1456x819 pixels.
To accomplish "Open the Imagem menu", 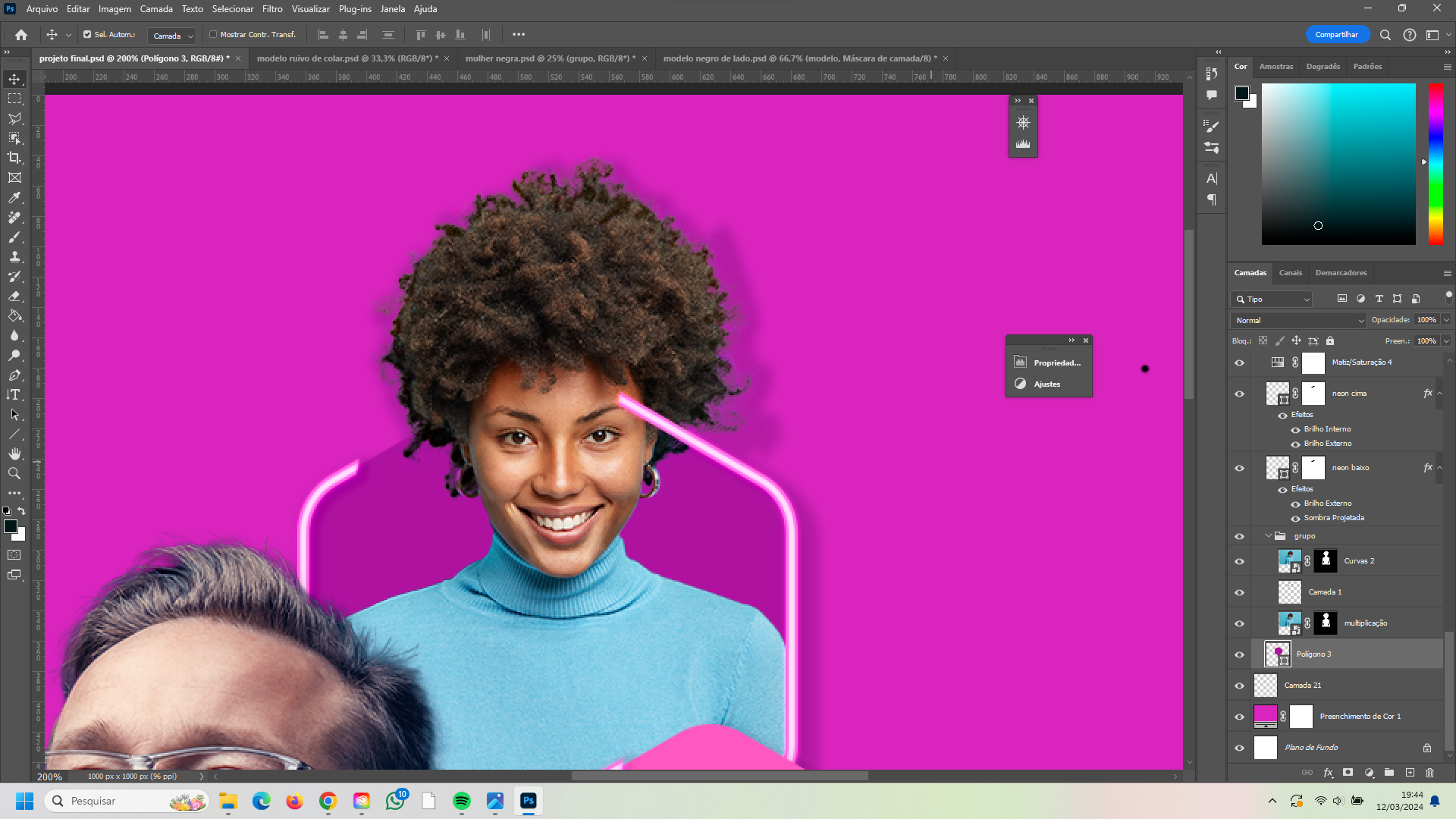I will [115, 9].
